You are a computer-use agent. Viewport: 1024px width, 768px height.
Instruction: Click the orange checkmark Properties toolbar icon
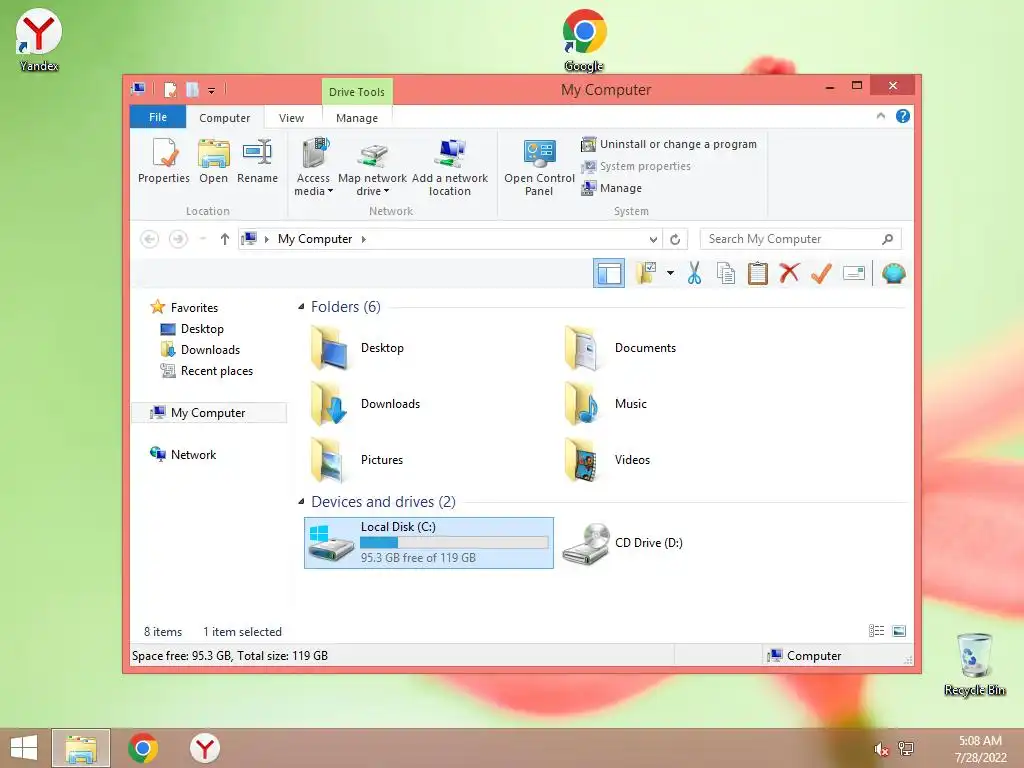[821, 274]
